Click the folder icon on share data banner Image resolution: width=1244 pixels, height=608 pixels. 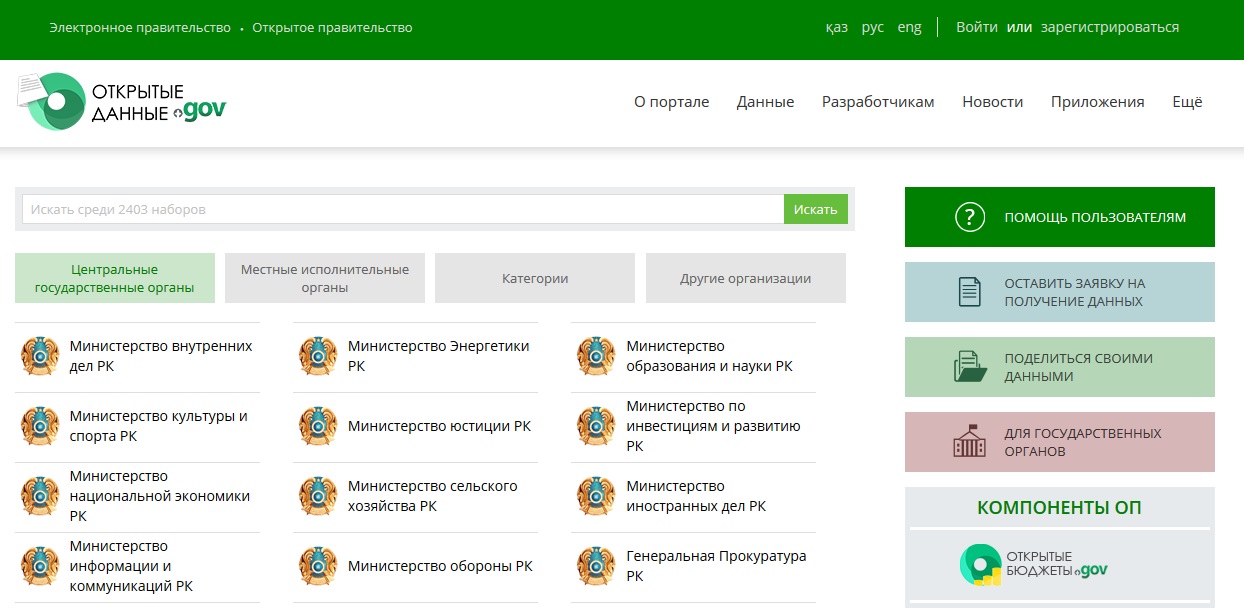click(968, 366)
